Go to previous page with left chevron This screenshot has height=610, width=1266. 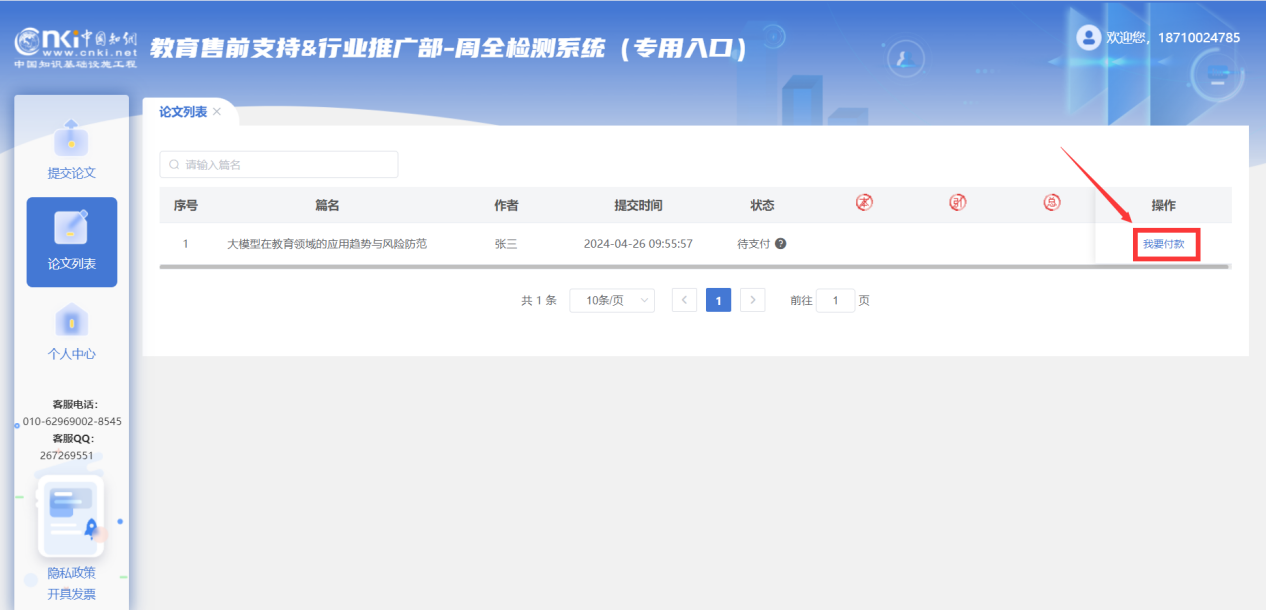685,300
